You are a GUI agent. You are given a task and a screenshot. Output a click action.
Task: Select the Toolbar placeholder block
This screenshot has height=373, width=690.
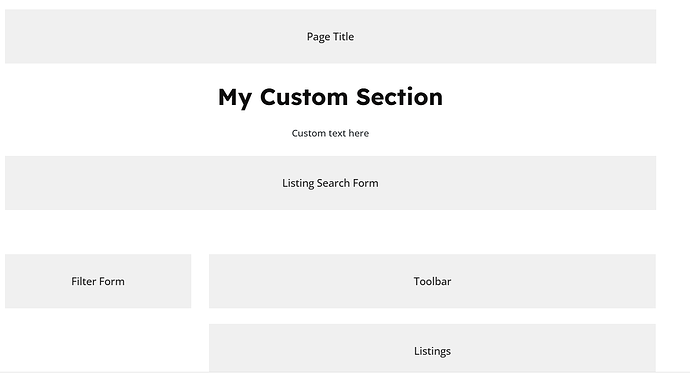click(432, 281)
